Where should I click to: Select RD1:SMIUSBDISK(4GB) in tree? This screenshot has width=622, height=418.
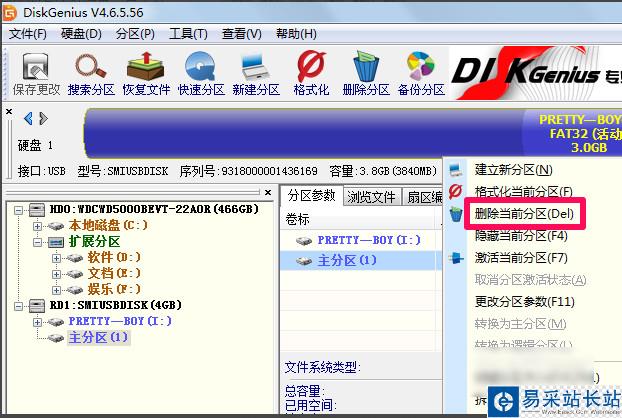point(115,305)
